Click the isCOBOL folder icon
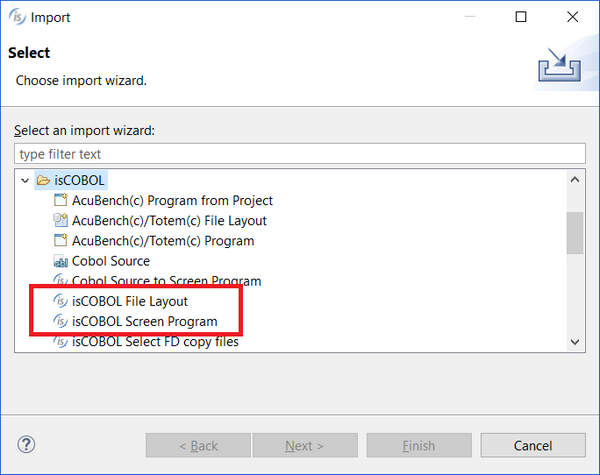This screenshot has height=475, width=600. pyautogui.click(x=43, y=180)
